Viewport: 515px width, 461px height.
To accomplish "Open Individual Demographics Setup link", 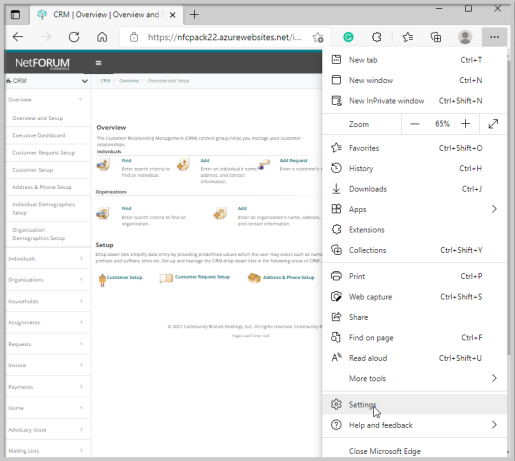I will (43, 208).
